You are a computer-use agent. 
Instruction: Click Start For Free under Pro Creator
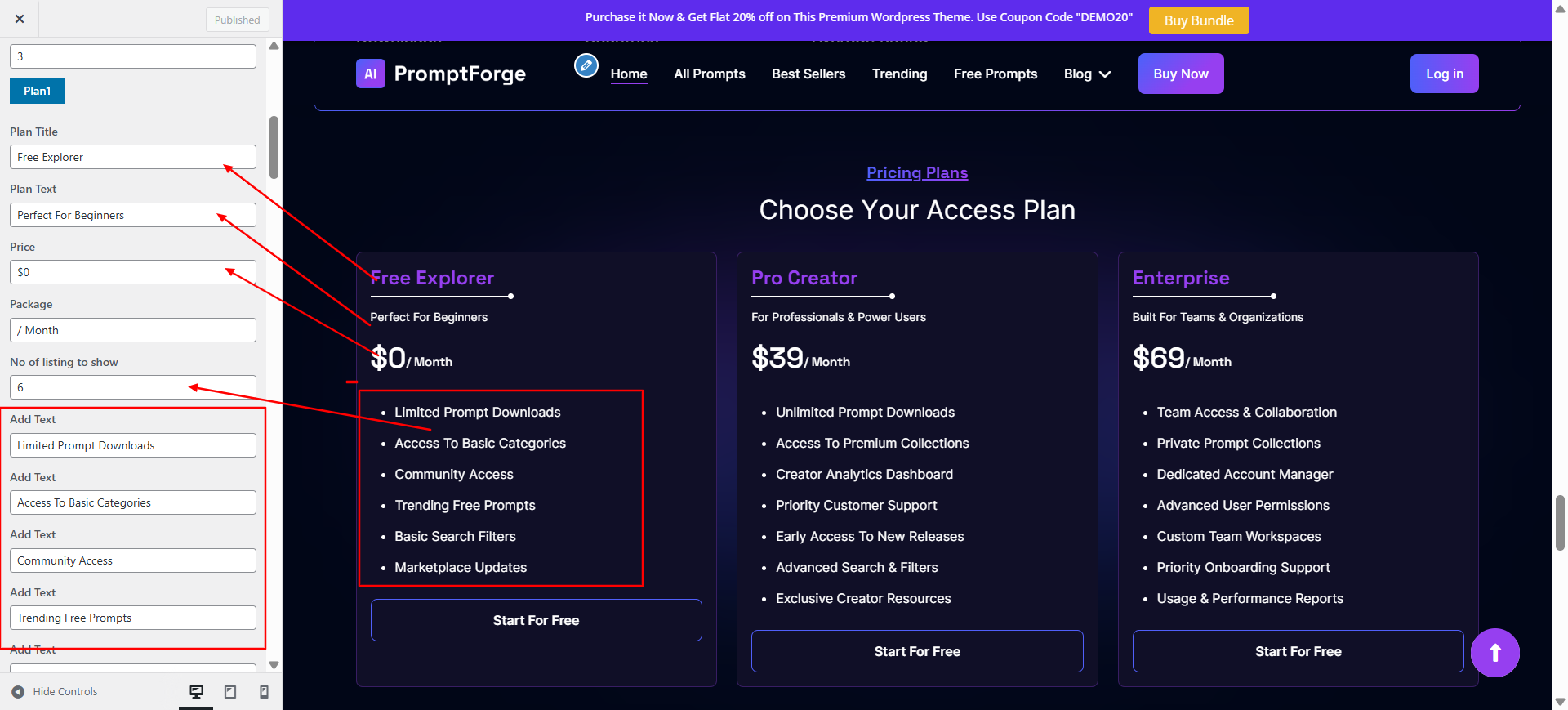point(917,651)
